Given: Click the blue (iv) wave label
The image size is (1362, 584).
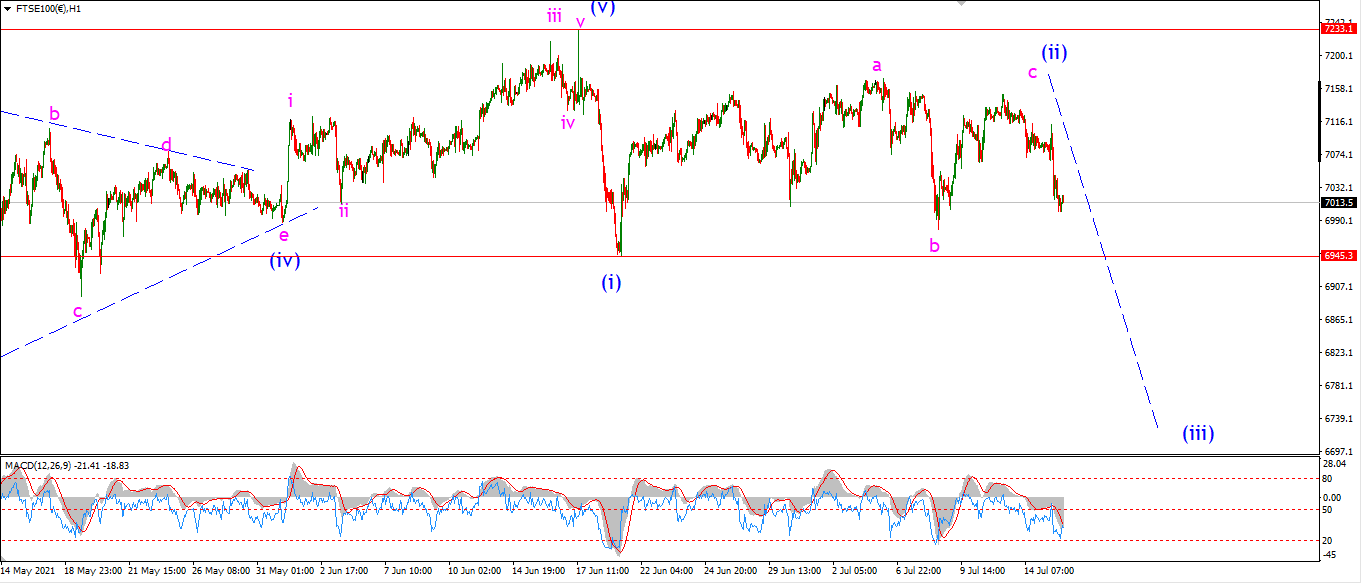Looking at the screenshot, I should pyautogui.click(x=284, y=261).
